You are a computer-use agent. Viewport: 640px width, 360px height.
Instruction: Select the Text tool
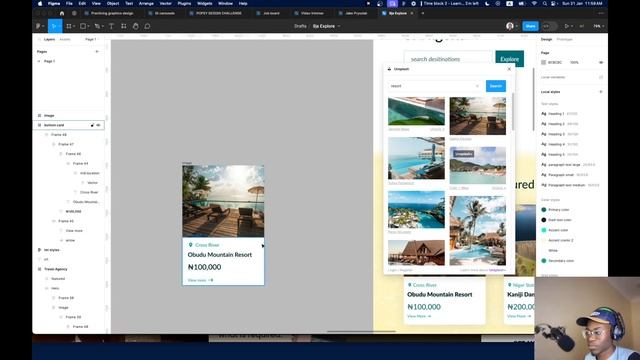pyautogui.click(x=111, y=26)
